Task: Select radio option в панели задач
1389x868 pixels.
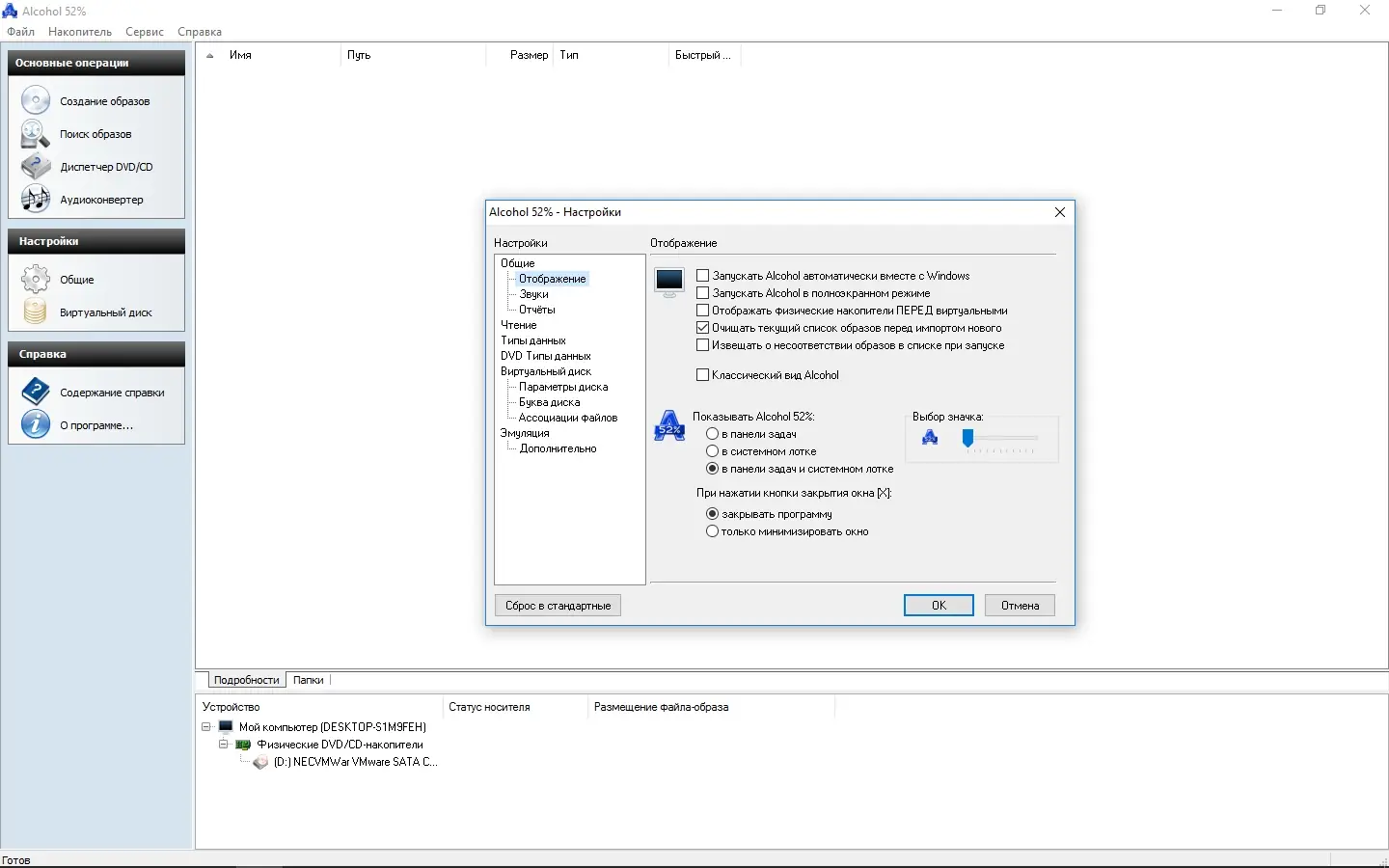Action: [x=712, y=434]
